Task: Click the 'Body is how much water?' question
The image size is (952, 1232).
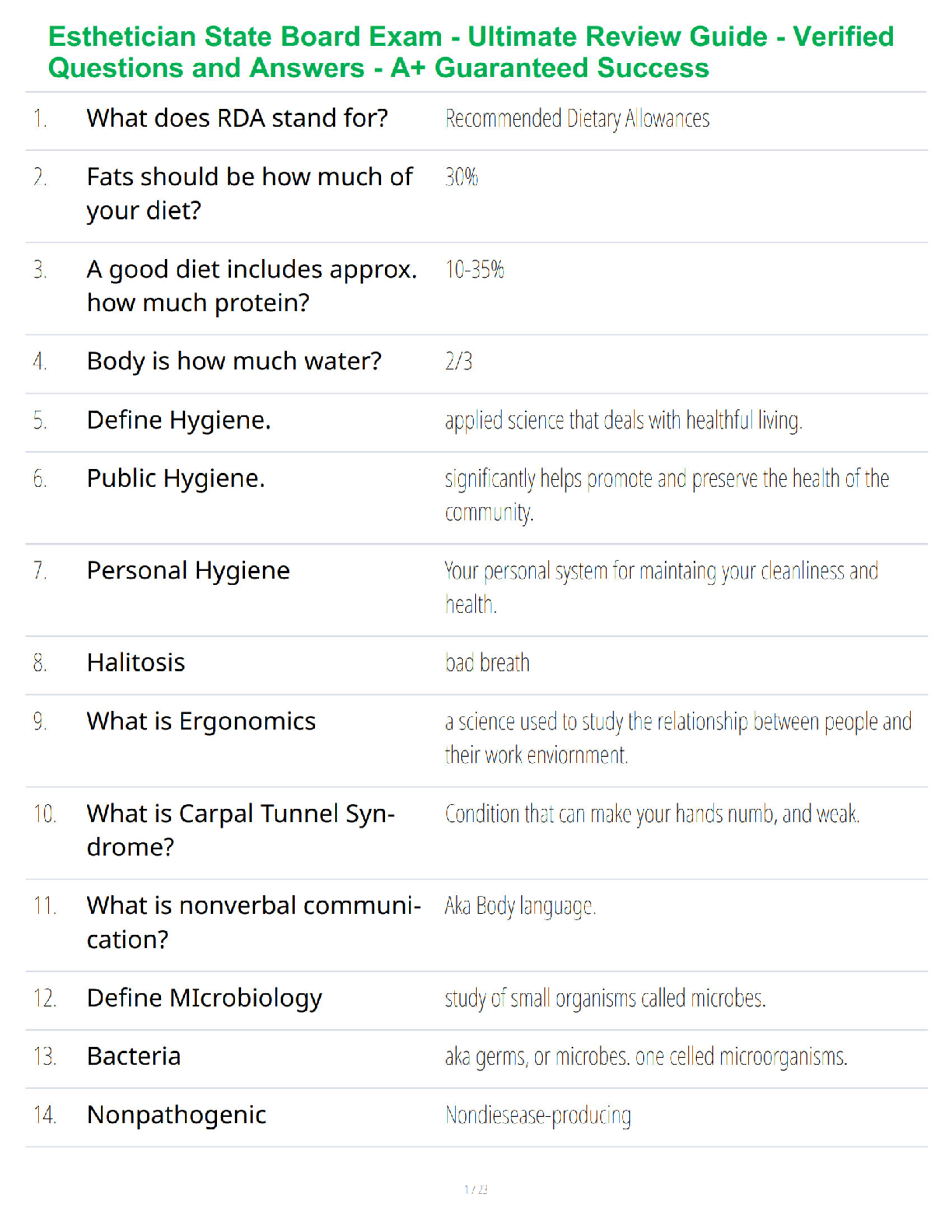Action: click(x=234, y=361)
